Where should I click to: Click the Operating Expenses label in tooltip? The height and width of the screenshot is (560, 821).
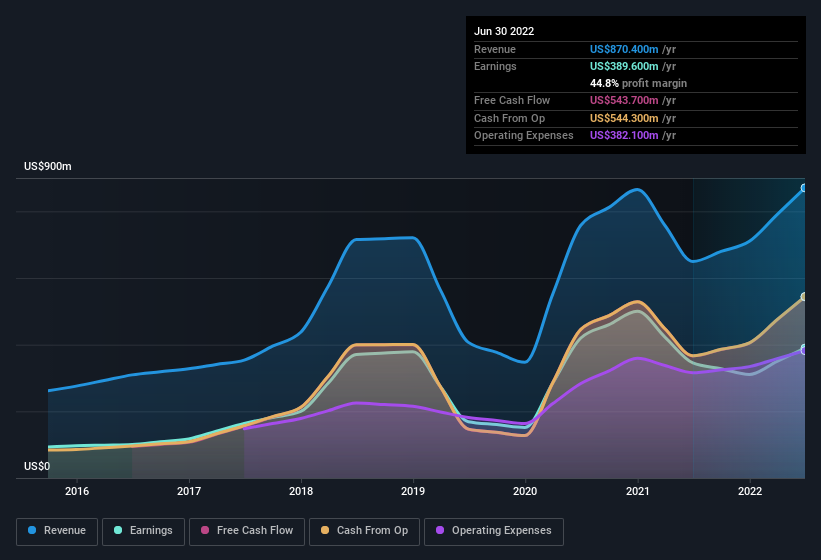click(x=524, y=135)
